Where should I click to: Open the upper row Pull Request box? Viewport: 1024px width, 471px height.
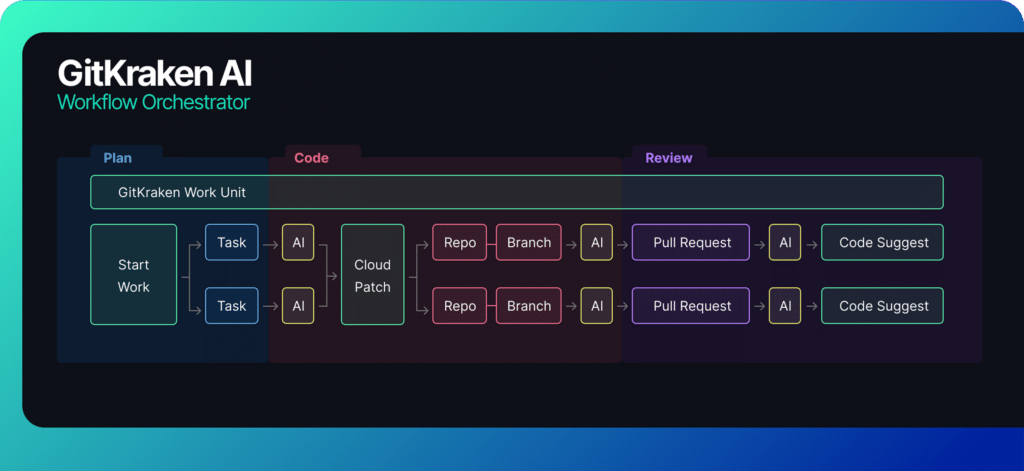[691, 242]
